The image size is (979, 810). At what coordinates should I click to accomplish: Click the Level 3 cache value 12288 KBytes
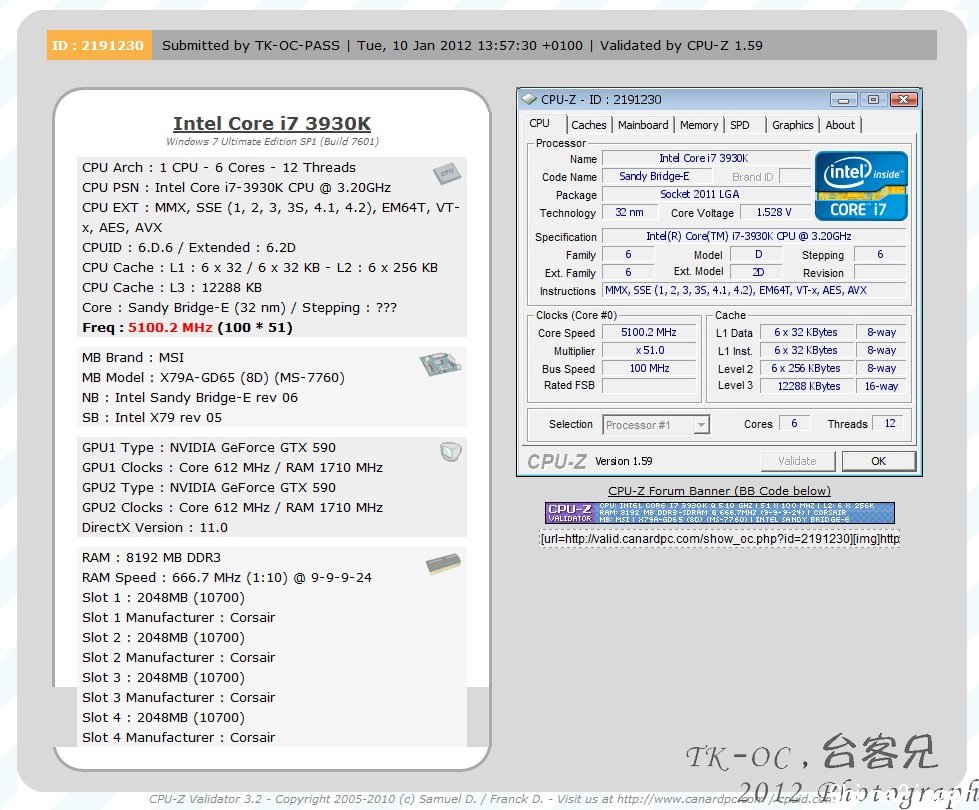tap(808, 387)
